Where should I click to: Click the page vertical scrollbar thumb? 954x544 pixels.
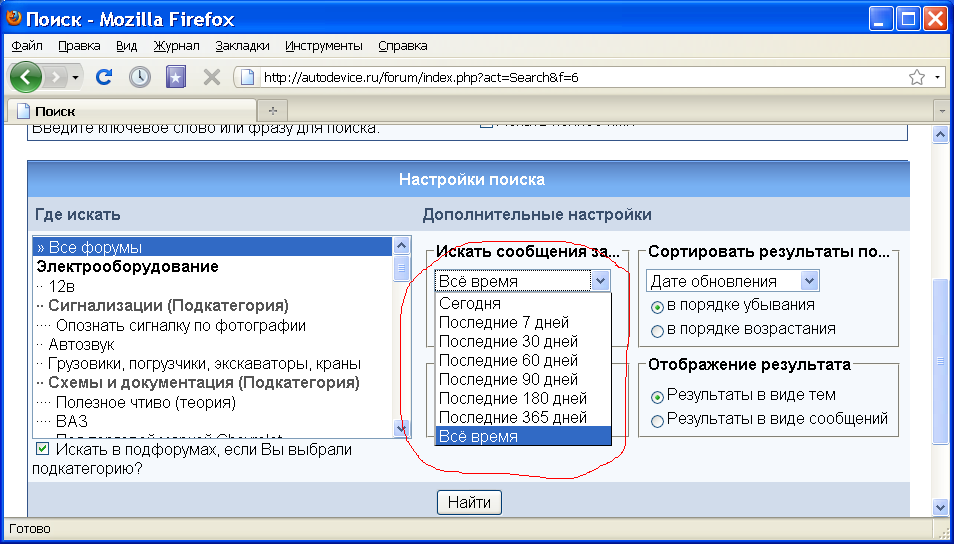(x=940, y=361)
